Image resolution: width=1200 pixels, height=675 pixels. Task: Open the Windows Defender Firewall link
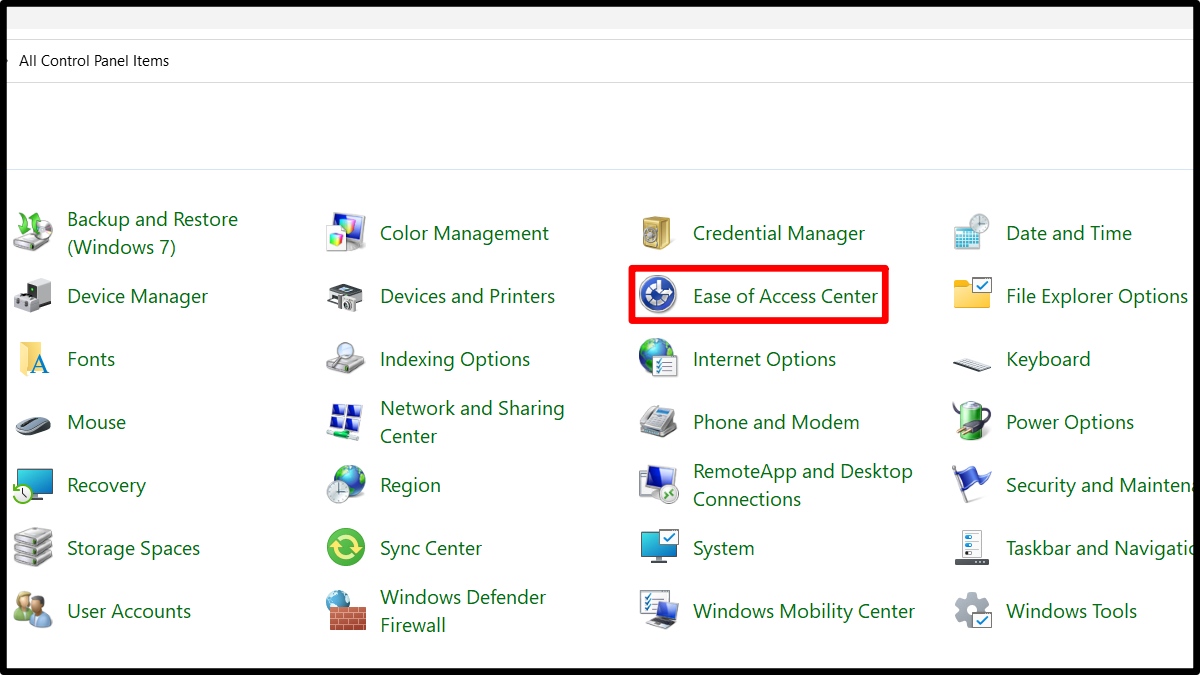pos(463,611)
